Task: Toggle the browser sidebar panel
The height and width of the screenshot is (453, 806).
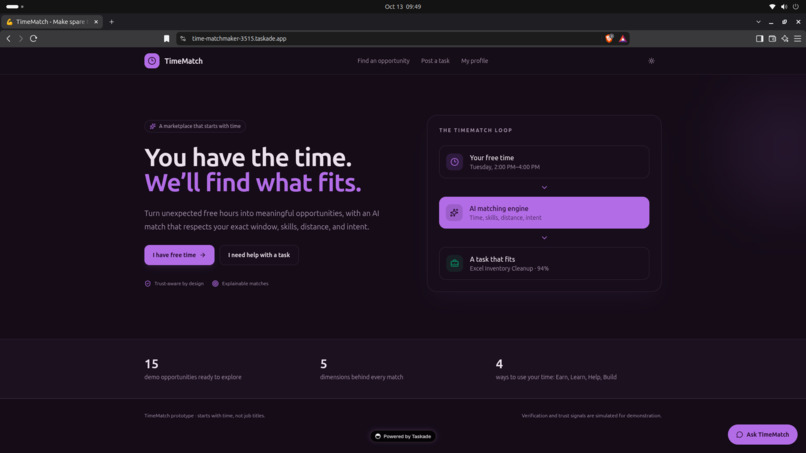Action: pos(759,39)
